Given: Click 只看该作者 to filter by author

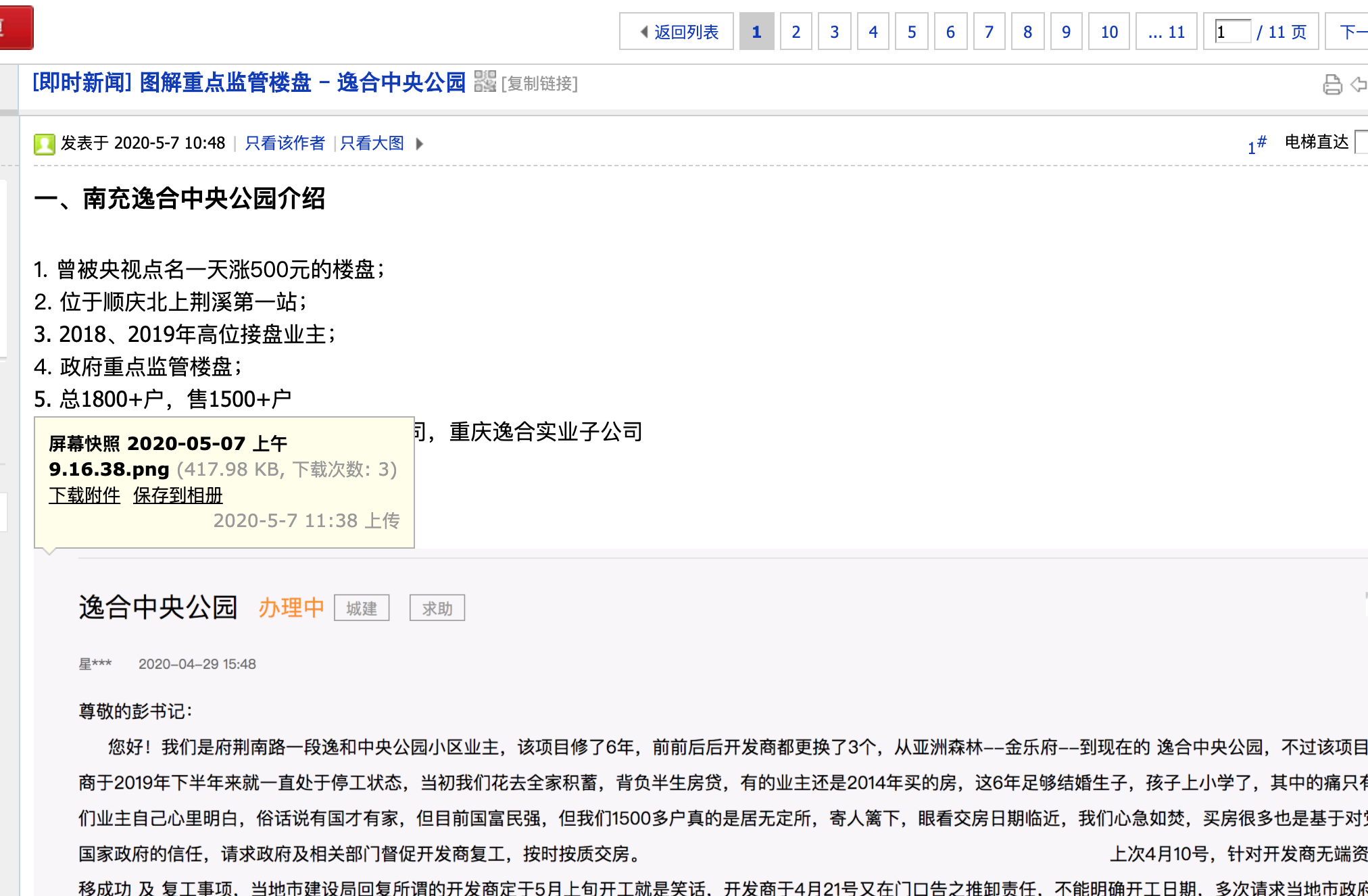Looking at the screenshot, I should (285, 143).
